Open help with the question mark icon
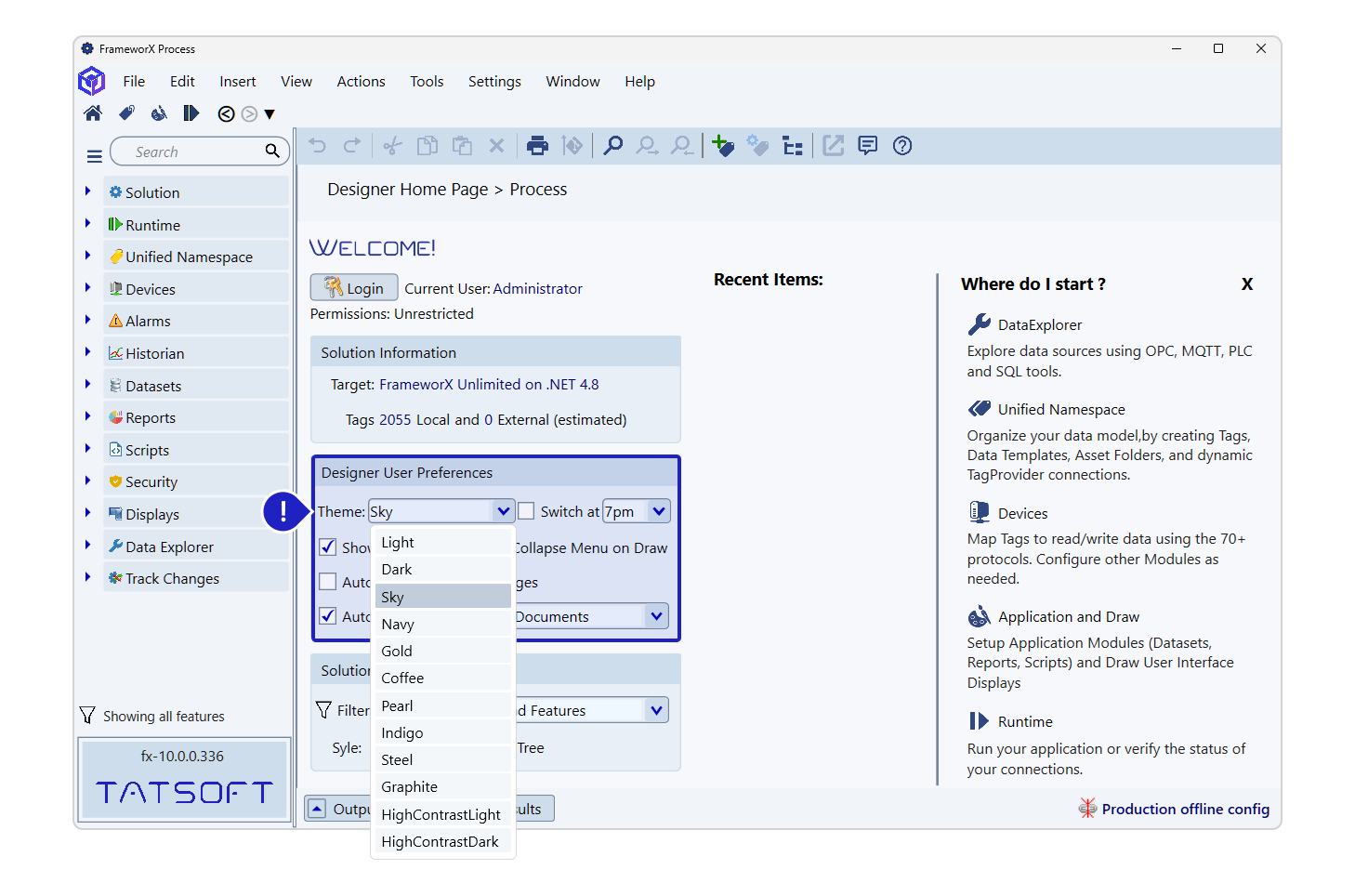Image resolution: width=1355 pixels, height=896 pixels. point(902,146)
